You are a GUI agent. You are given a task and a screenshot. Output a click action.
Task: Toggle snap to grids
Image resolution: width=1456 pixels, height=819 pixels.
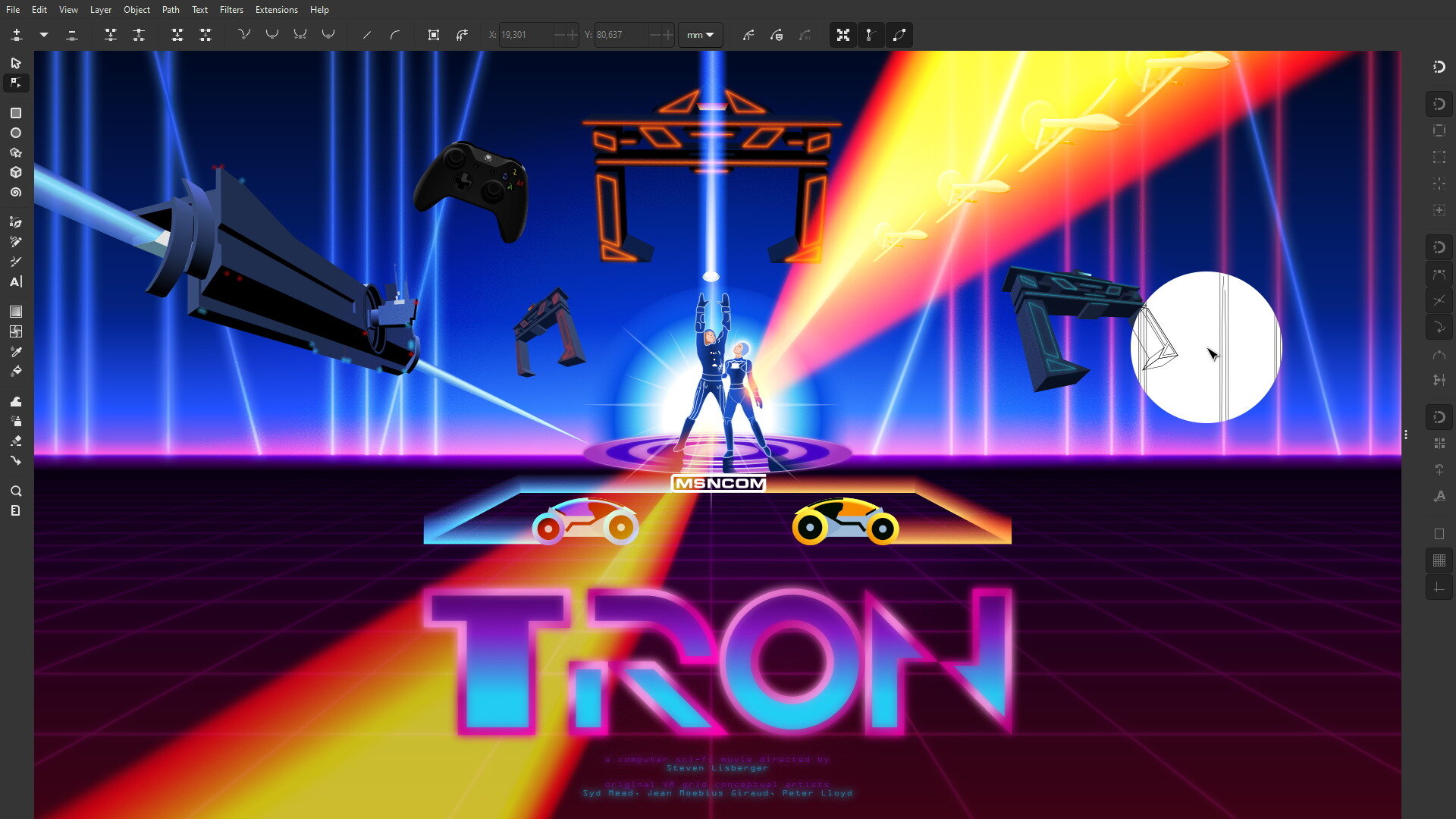[x=1439, y=560]
